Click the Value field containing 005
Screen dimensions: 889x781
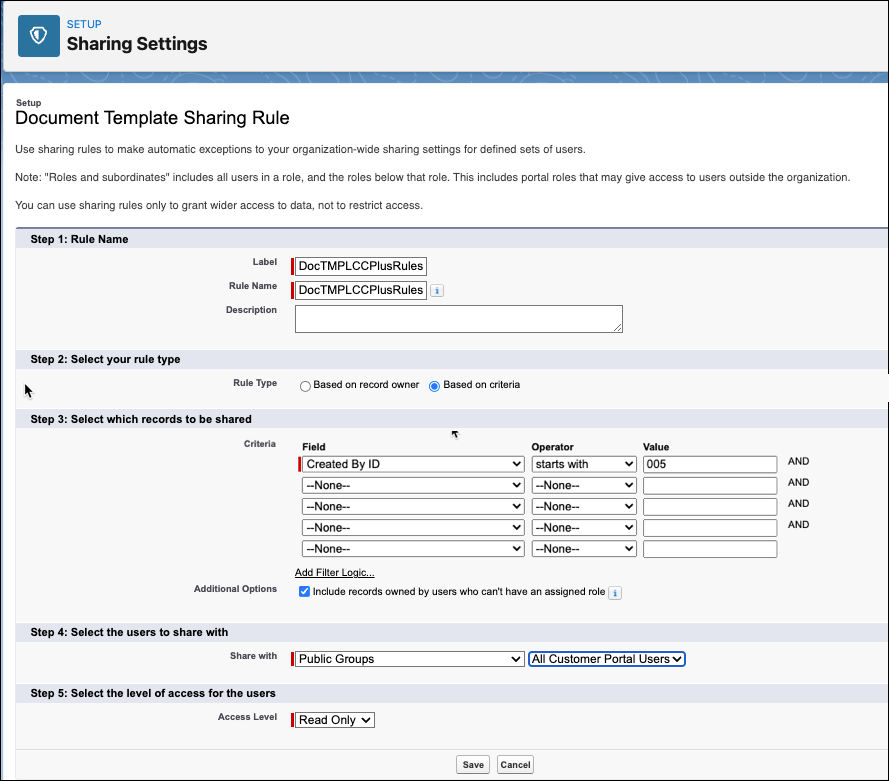(710, 464)
